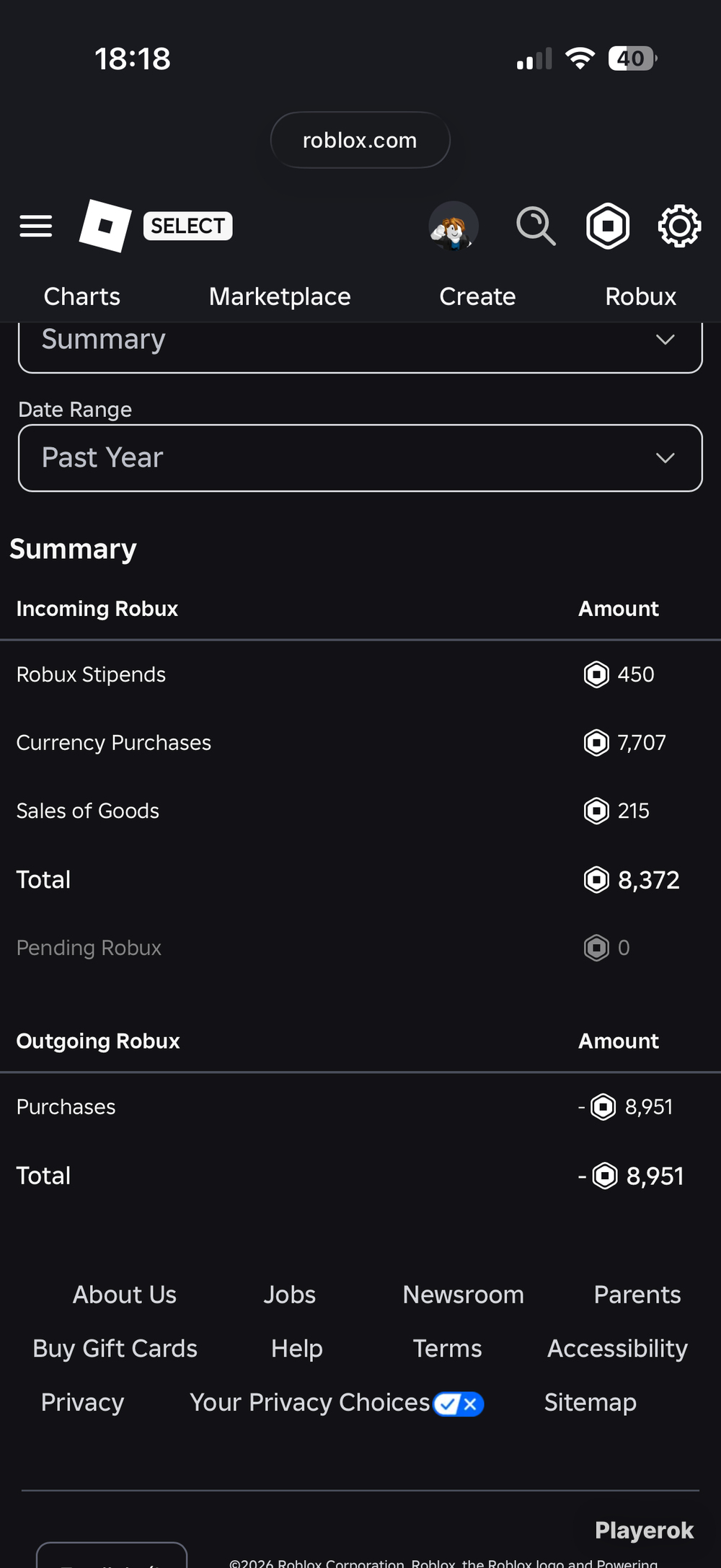The image size is (721, 1568).
Task: Open search with the magnifier icon
Action: point(536,226)
